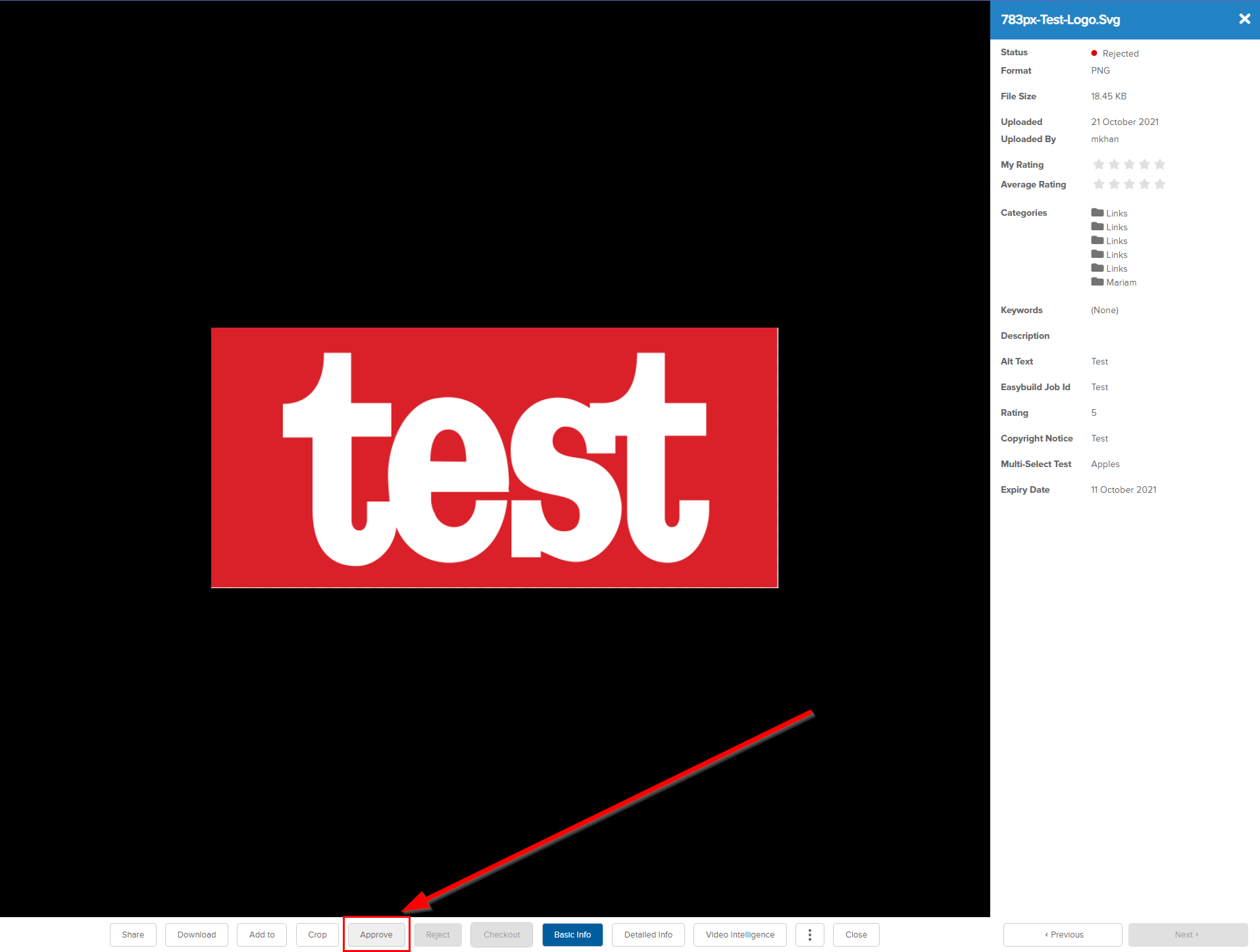Select the Basic Info tab
The height and width of the screenshot is (952, 1260).
[x=572, y=934]
